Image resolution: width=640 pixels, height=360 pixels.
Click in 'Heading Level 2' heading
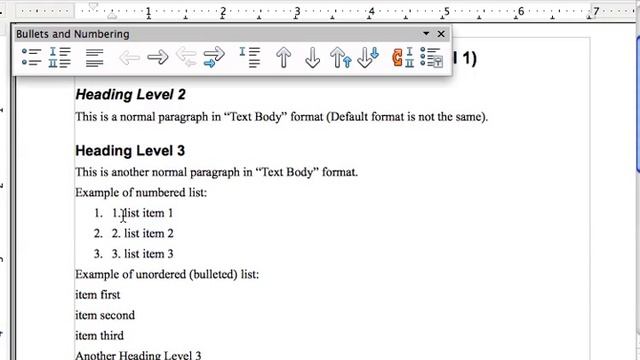(x=130, y=94)
